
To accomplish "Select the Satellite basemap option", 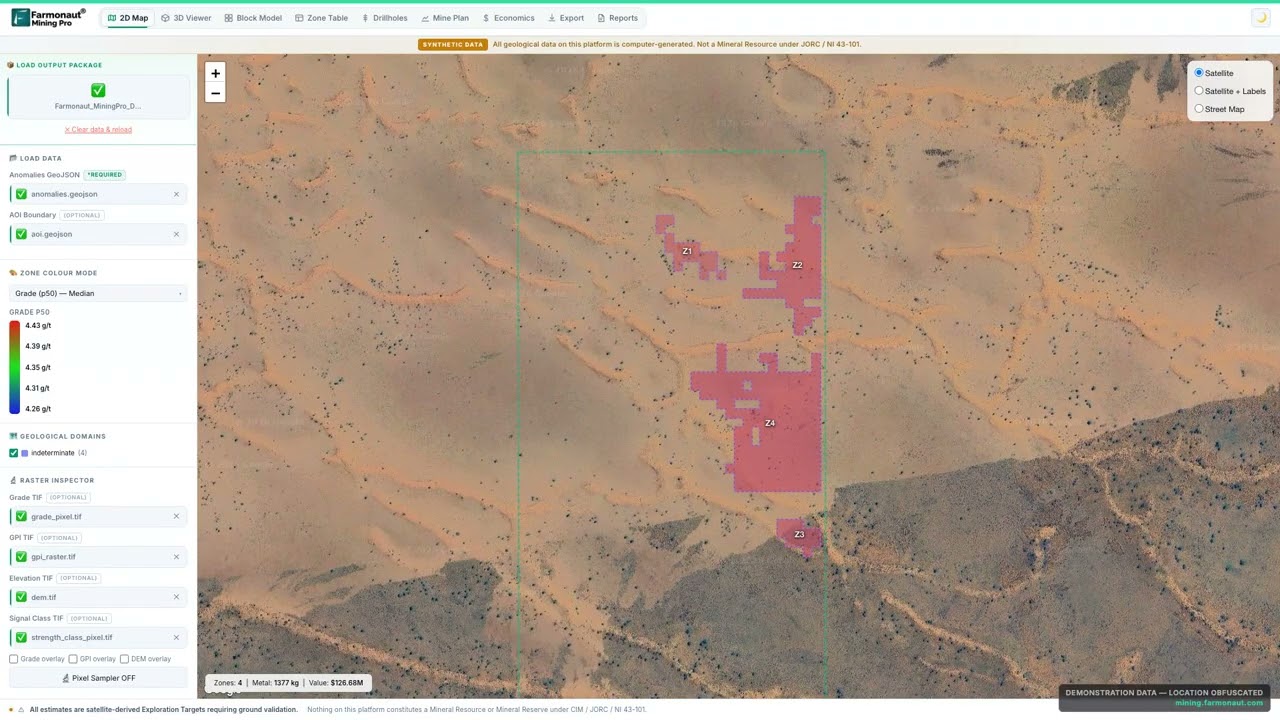I will coord(1199,73).
